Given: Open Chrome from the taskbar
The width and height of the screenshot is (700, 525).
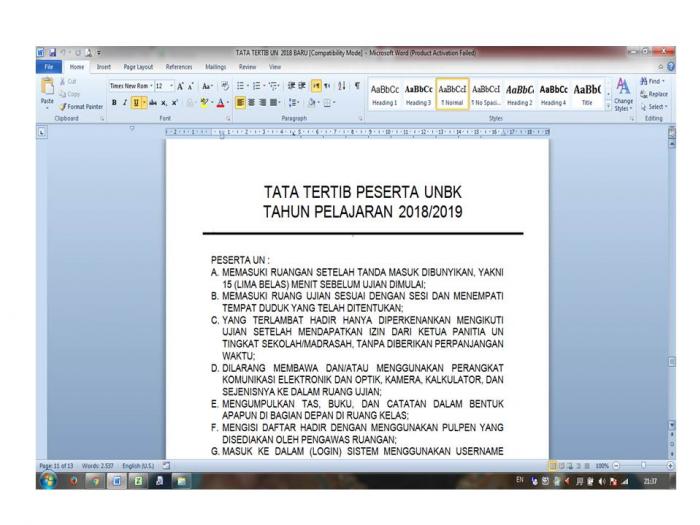Looking at the screenshot, I should click(95, 481).
